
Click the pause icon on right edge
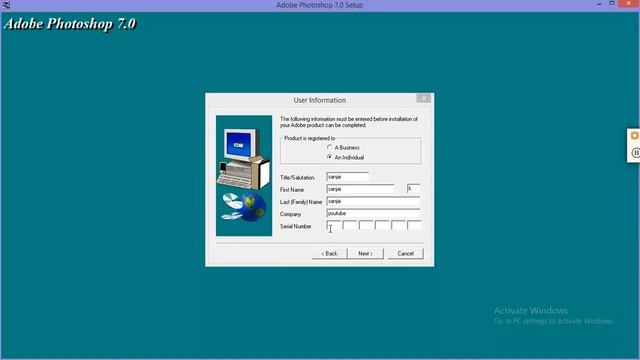click(x=636, y=153)
